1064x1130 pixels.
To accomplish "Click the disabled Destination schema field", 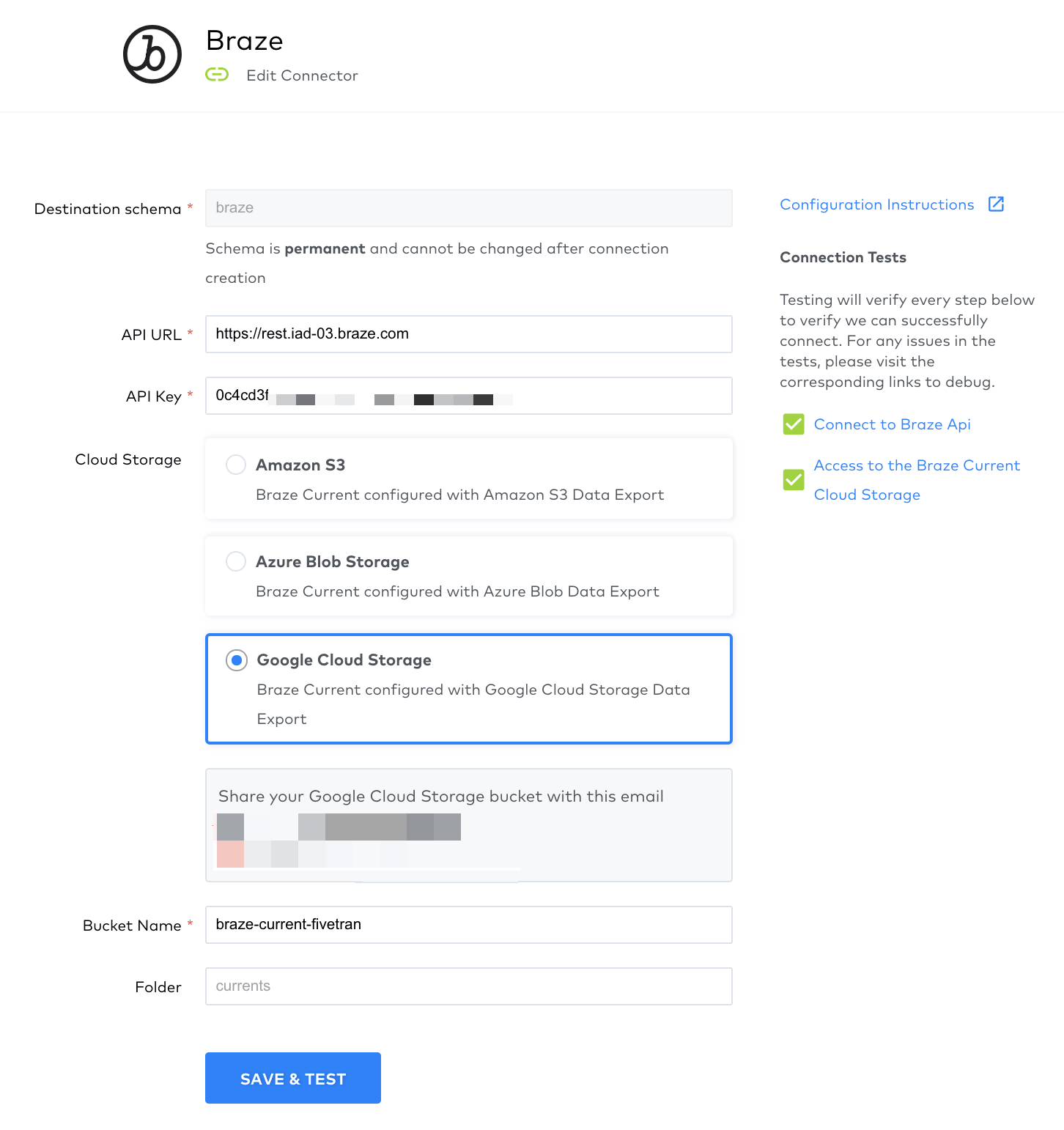I will pyautogui.click(x=469, y=208).
